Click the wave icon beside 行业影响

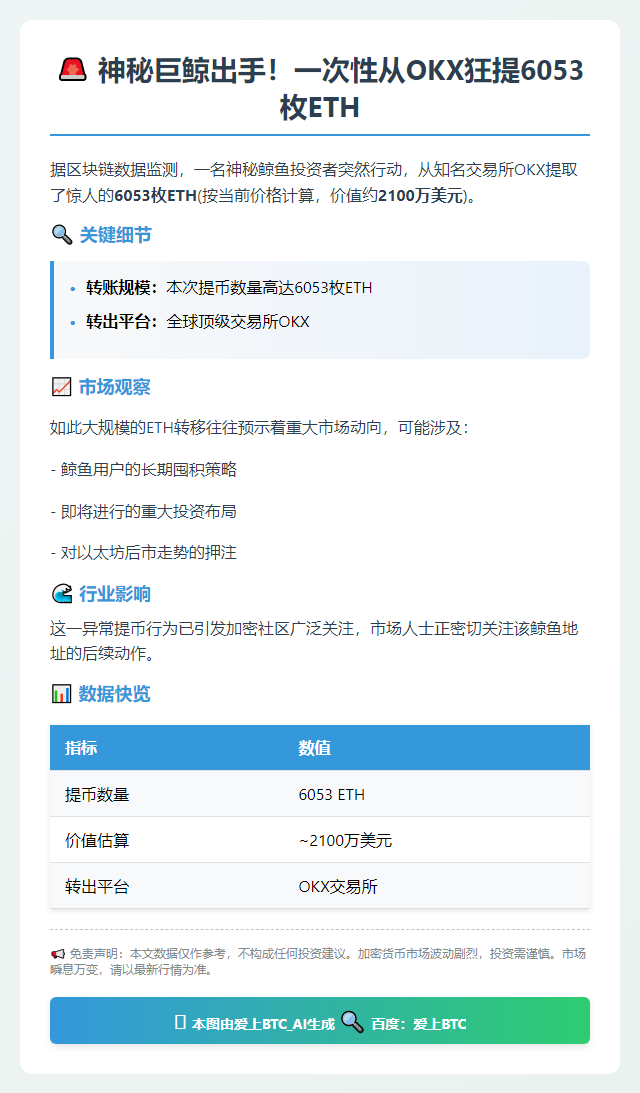[62, 594]
